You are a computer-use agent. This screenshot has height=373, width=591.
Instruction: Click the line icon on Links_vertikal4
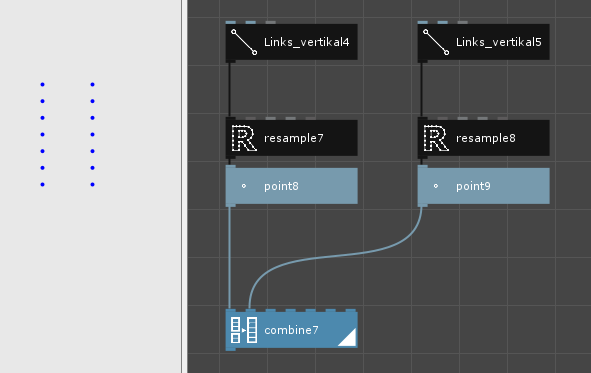[x=244, y=42]
